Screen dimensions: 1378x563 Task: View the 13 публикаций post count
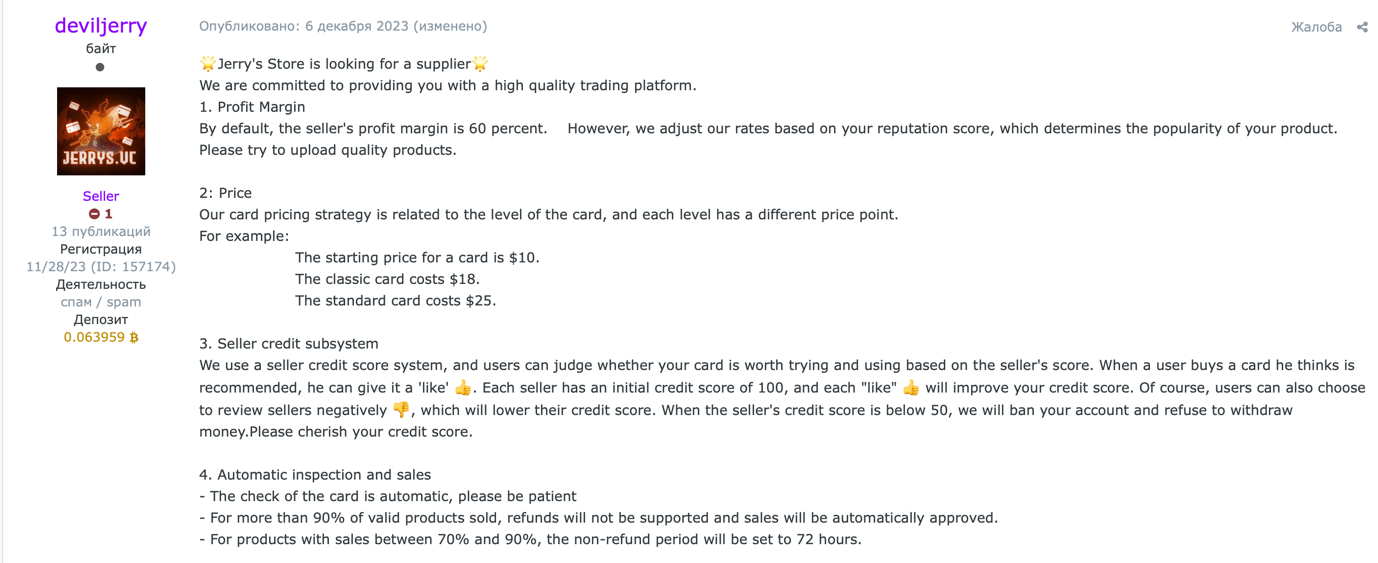pyautogui.click(x=101, y=231)
